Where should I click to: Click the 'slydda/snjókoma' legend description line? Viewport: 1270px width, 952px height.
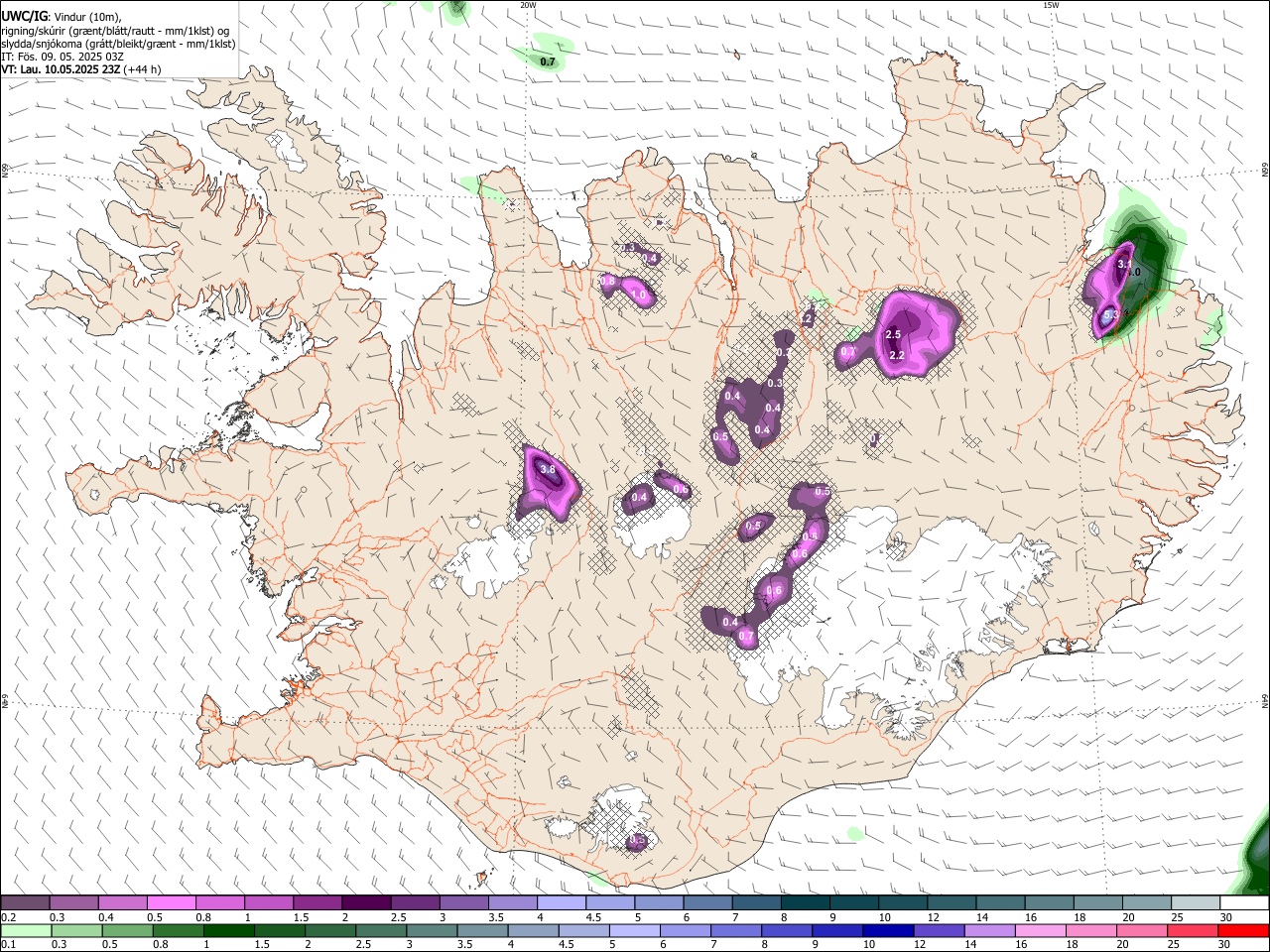pyautogui.click(x=118, y=44)
